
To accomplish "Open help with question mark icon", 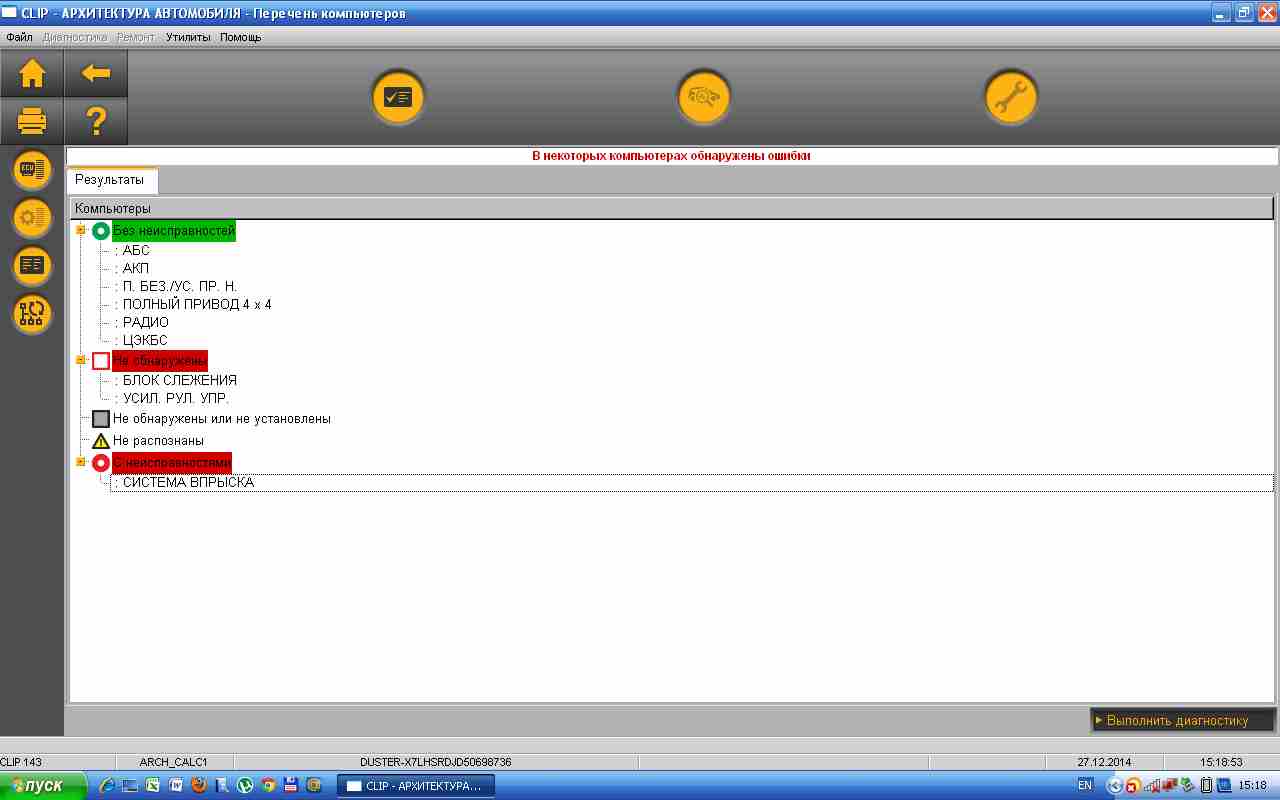I will pyautogui.click(x=96, y=122).
